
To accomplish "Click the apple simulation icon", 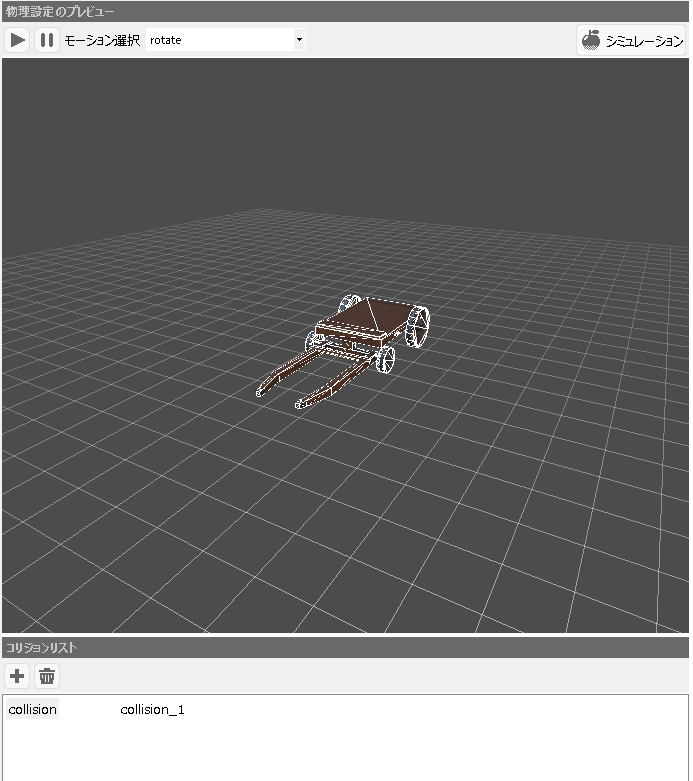I will pyautogui.click(x=591, y=40).
